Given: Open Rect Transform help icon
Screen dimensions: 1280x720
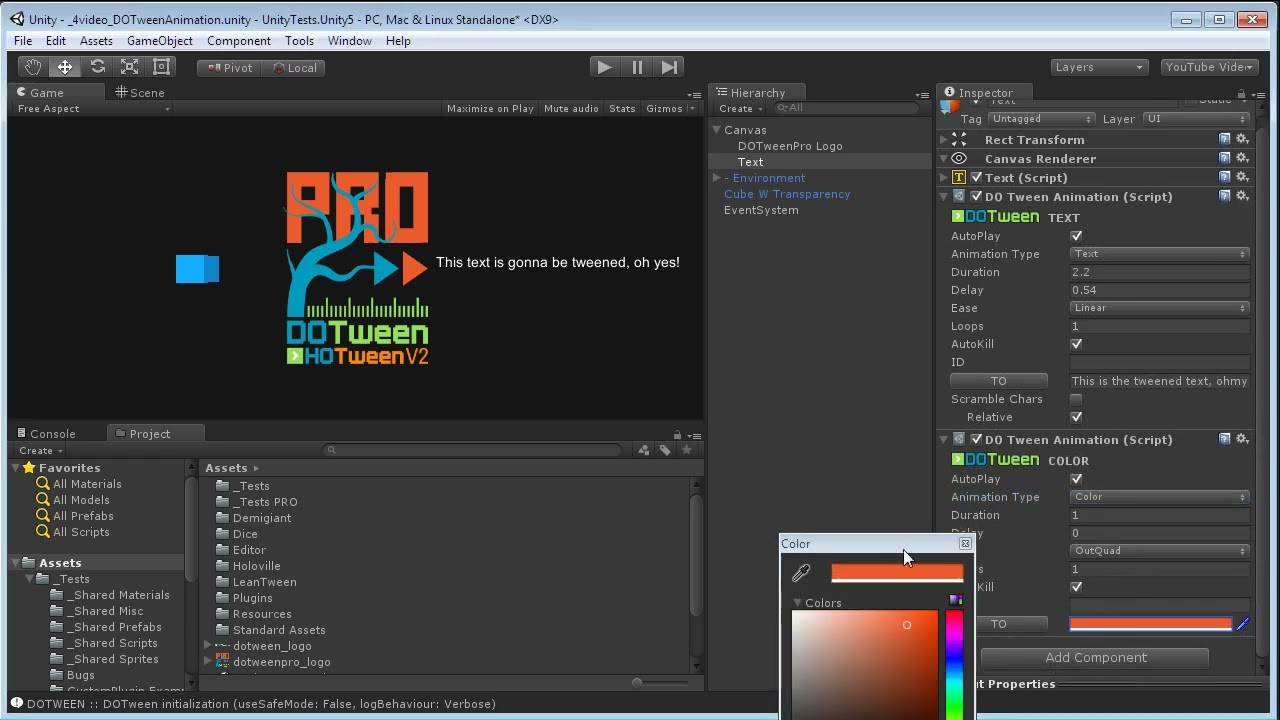Looking at the screenshot, I should [x=1224, y=140].
